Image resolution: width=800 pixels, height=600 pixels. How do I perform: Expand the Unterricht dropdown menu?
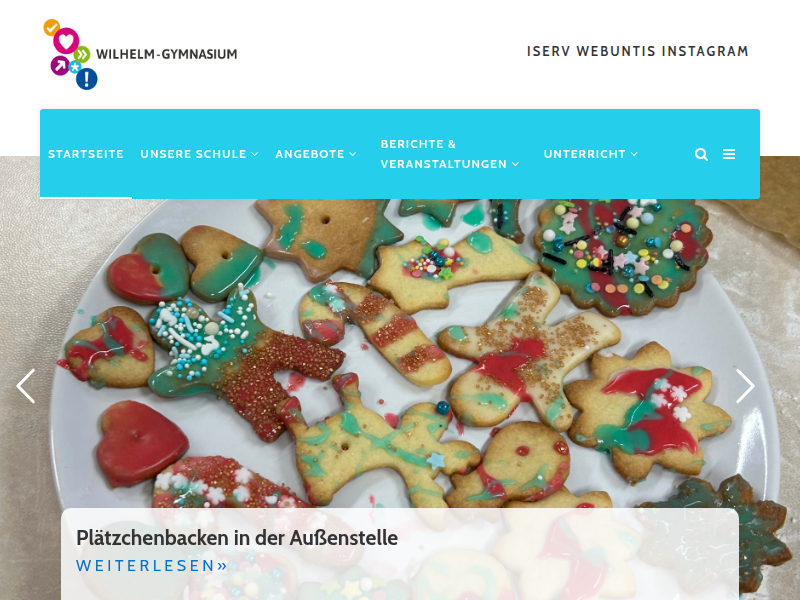click(x=591, y=154)
